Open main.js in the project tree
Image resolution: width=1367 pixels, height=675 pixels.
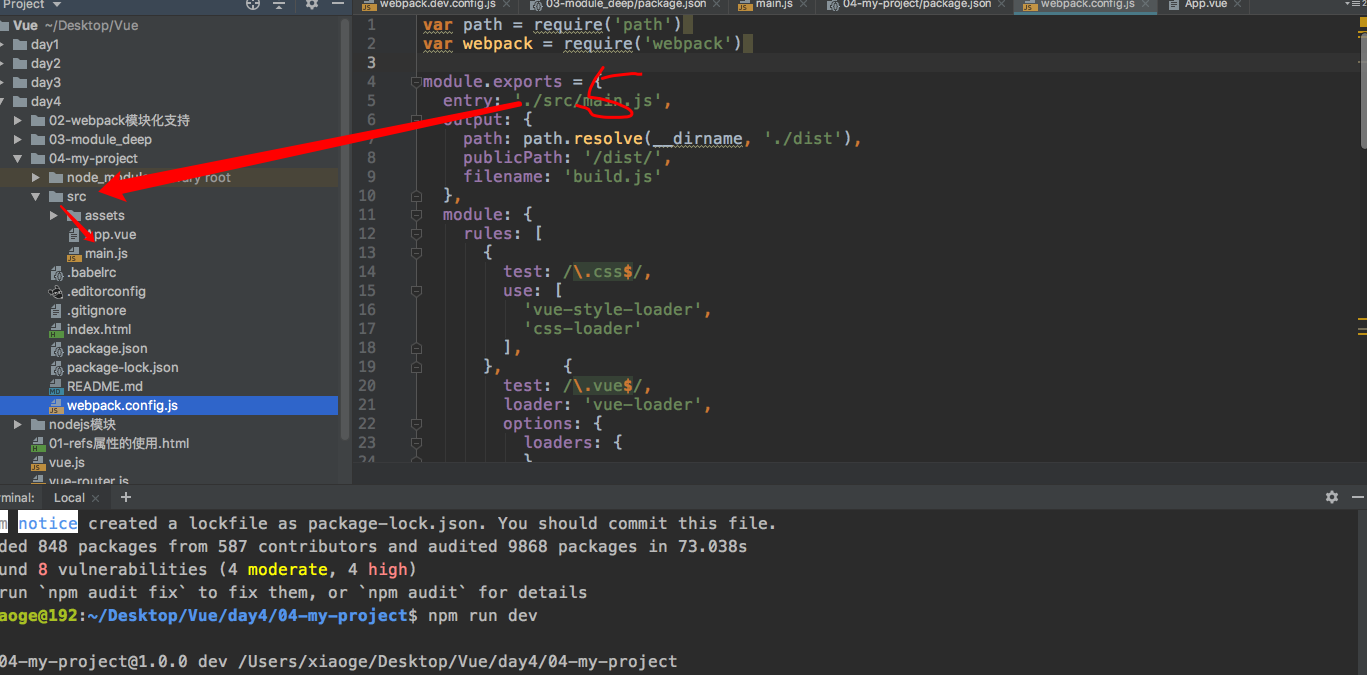[106, 254]
